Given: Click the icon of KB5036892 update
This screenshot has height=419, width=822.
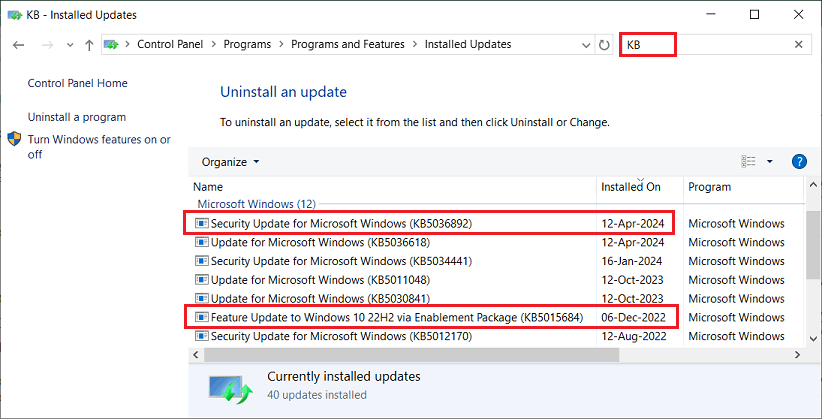Looking at the screenshot, I should click(x=202, y=224).
